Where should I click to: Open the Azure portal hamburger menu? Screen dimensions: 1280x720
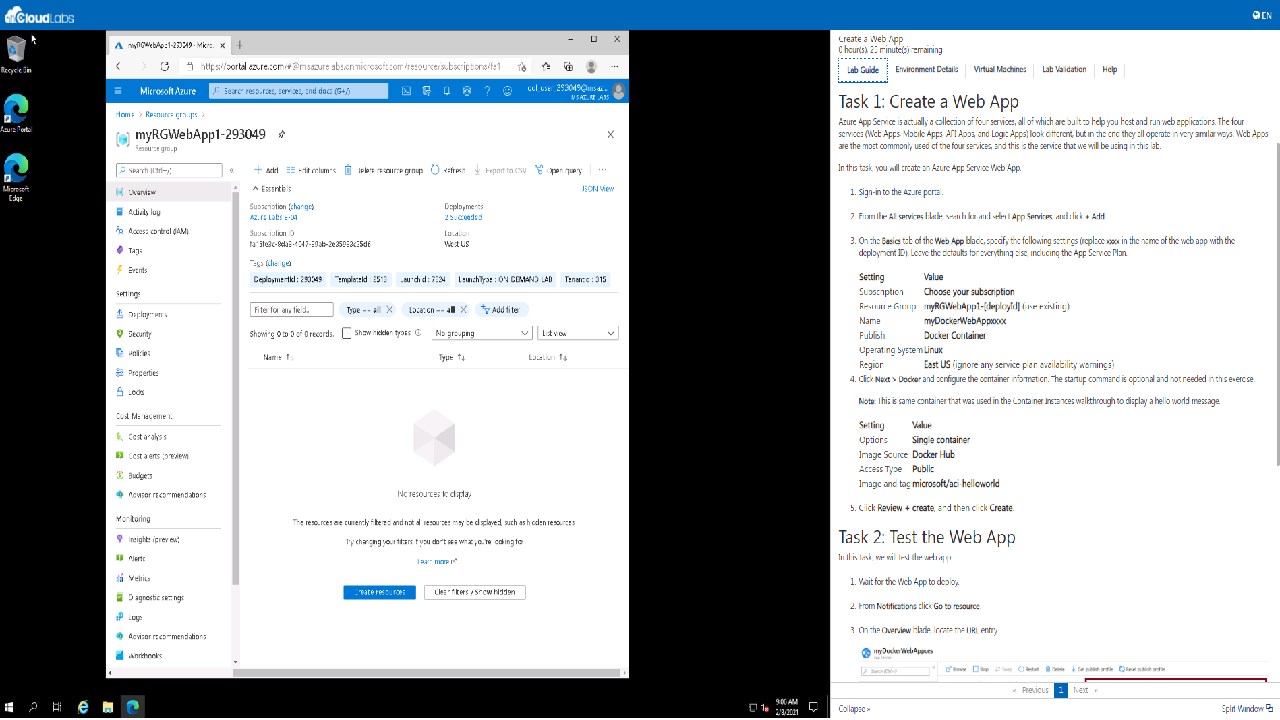click(x=119, y=91)
